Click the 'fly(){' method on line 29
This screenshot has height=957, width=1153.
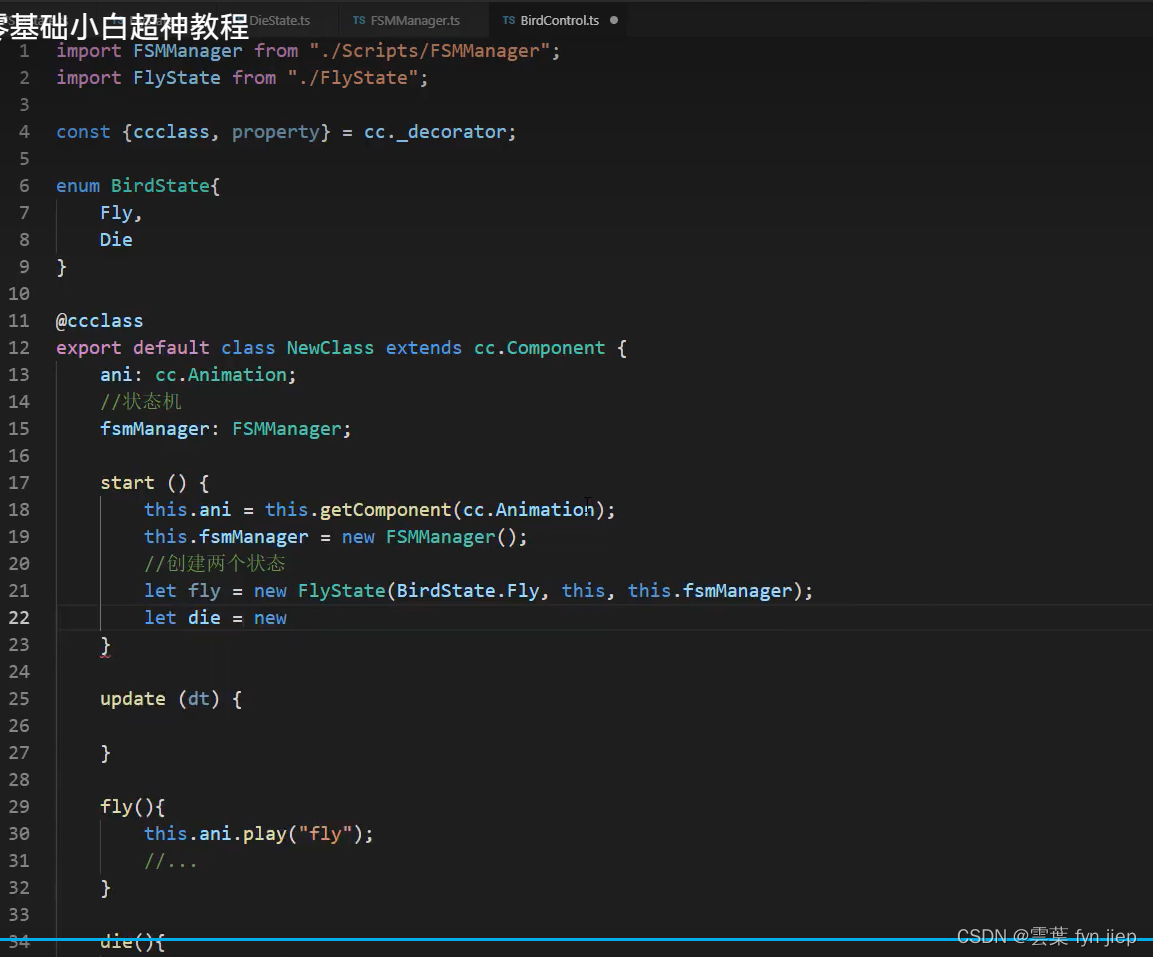pyautogui.click(x=132, y=807)
